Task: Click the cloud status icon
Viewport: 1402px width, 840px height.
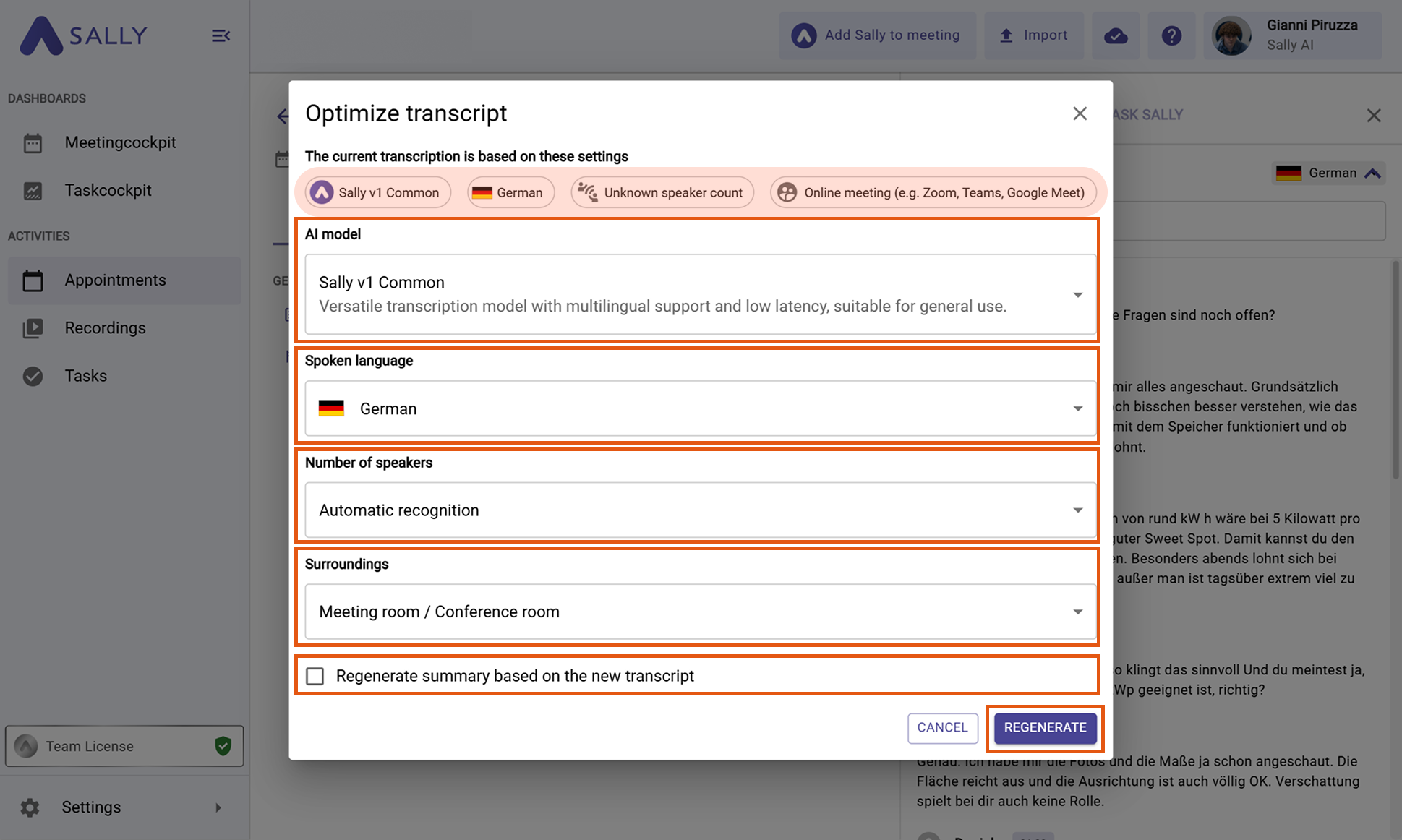Action: [x=1116, y=35]
